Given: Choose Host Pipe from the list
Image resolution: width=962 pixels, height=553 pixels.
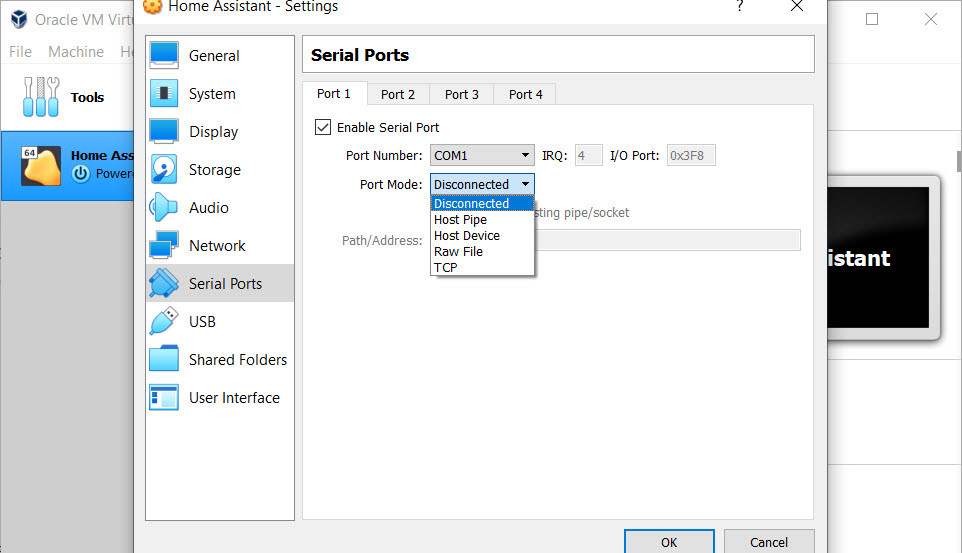Looking at the screenshot, I should coord(461,220).
